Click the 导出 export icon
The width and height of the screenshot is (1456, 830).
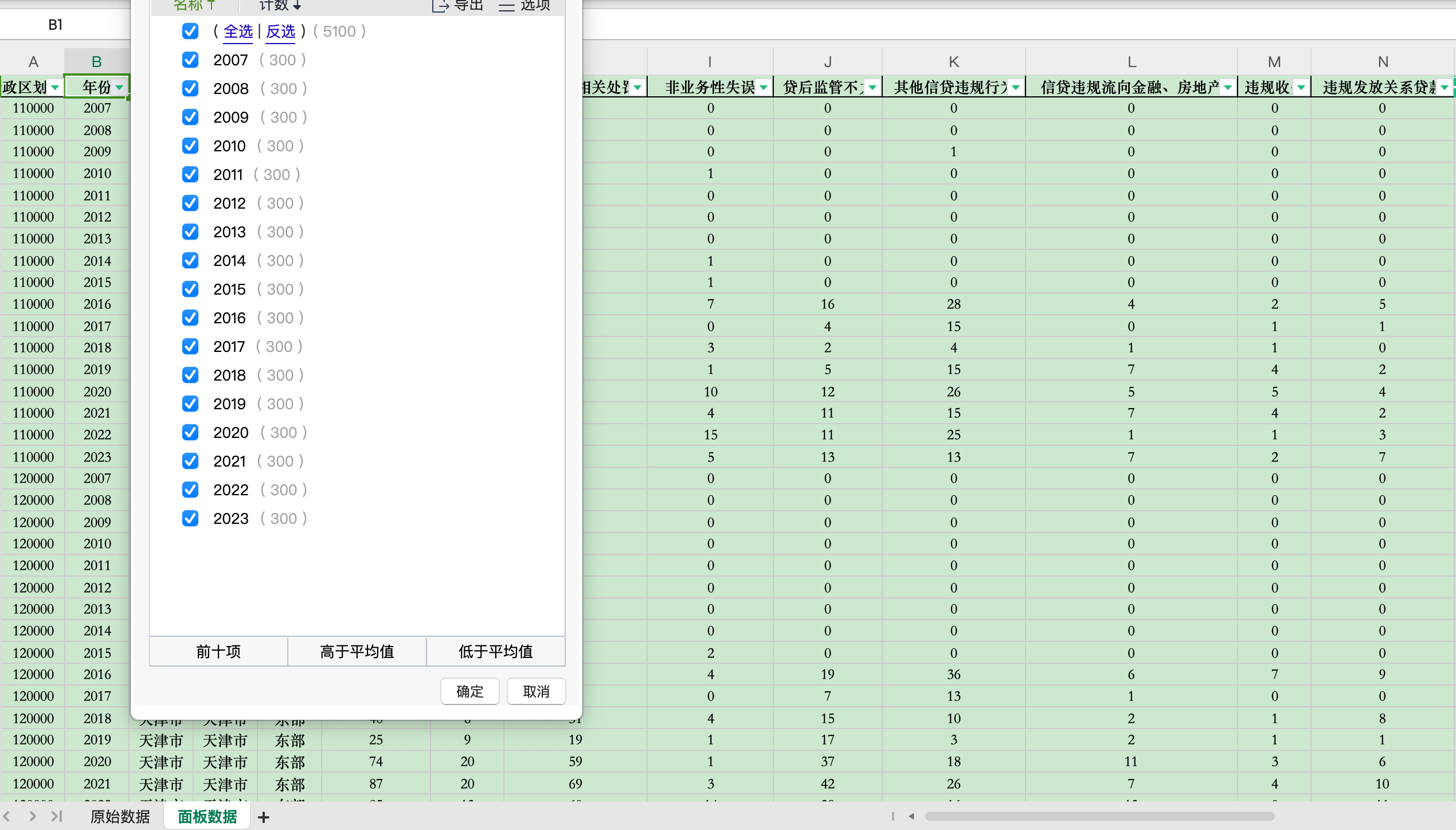click(440, 6)
